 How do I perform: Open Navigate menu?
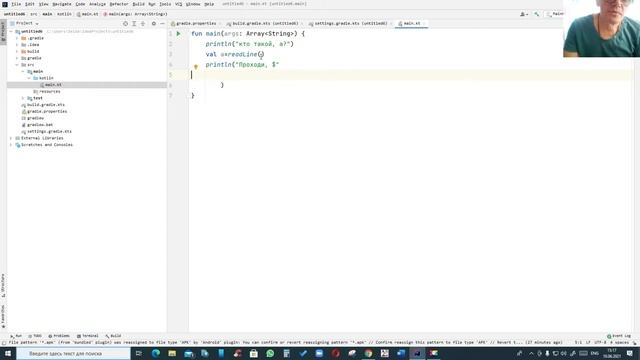pyautogui.click(x=62, y=4)
